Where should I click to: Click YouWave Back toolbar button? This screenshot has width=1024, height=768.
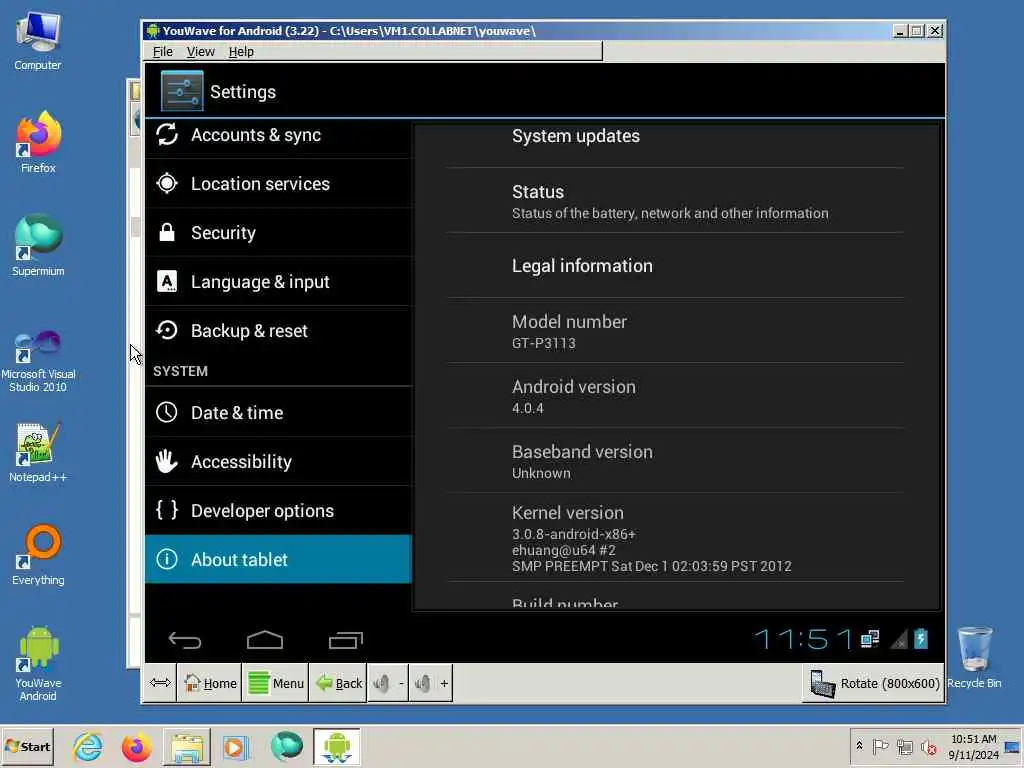click(x=338, y=683)
